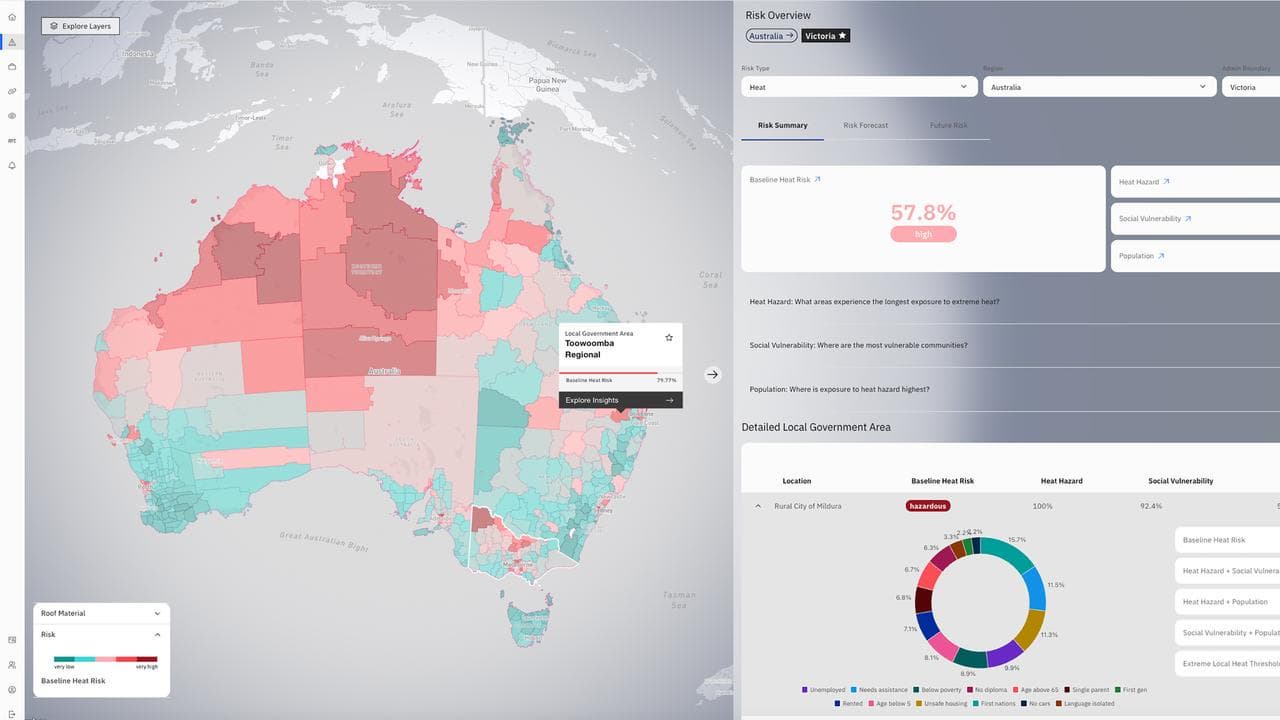Open the Region Australia dropdown

click(1098, 87)
